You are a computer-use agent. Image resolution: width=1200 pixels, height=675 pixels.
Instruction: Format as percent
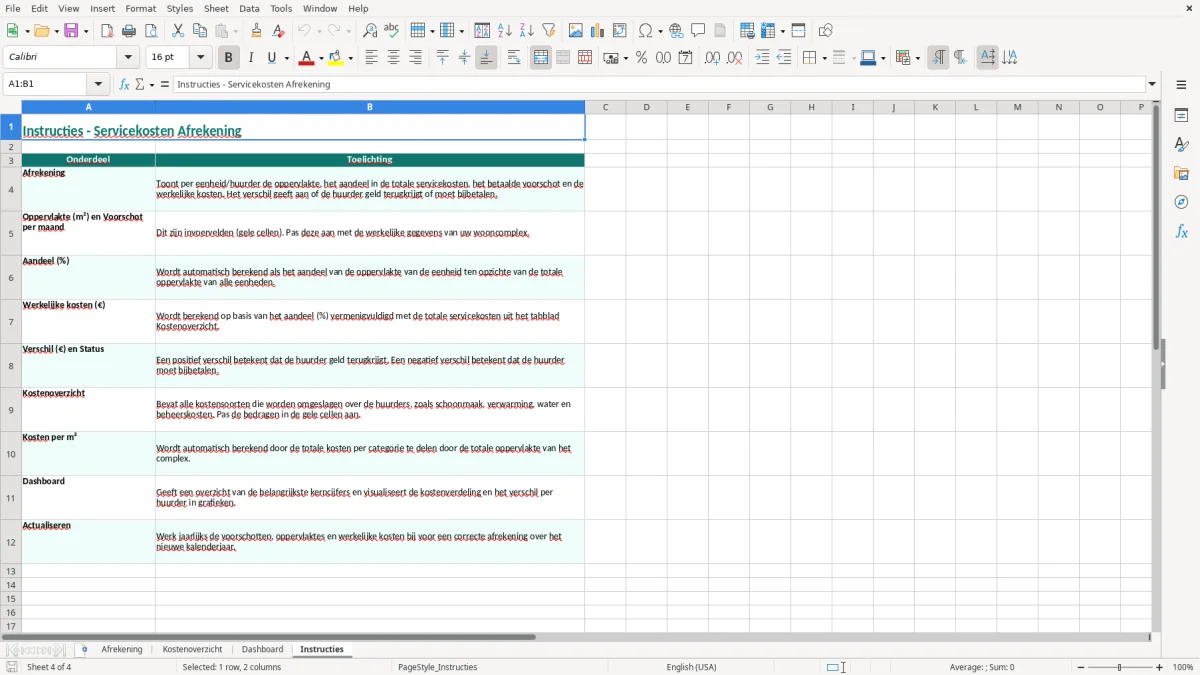tap(641, 58)
